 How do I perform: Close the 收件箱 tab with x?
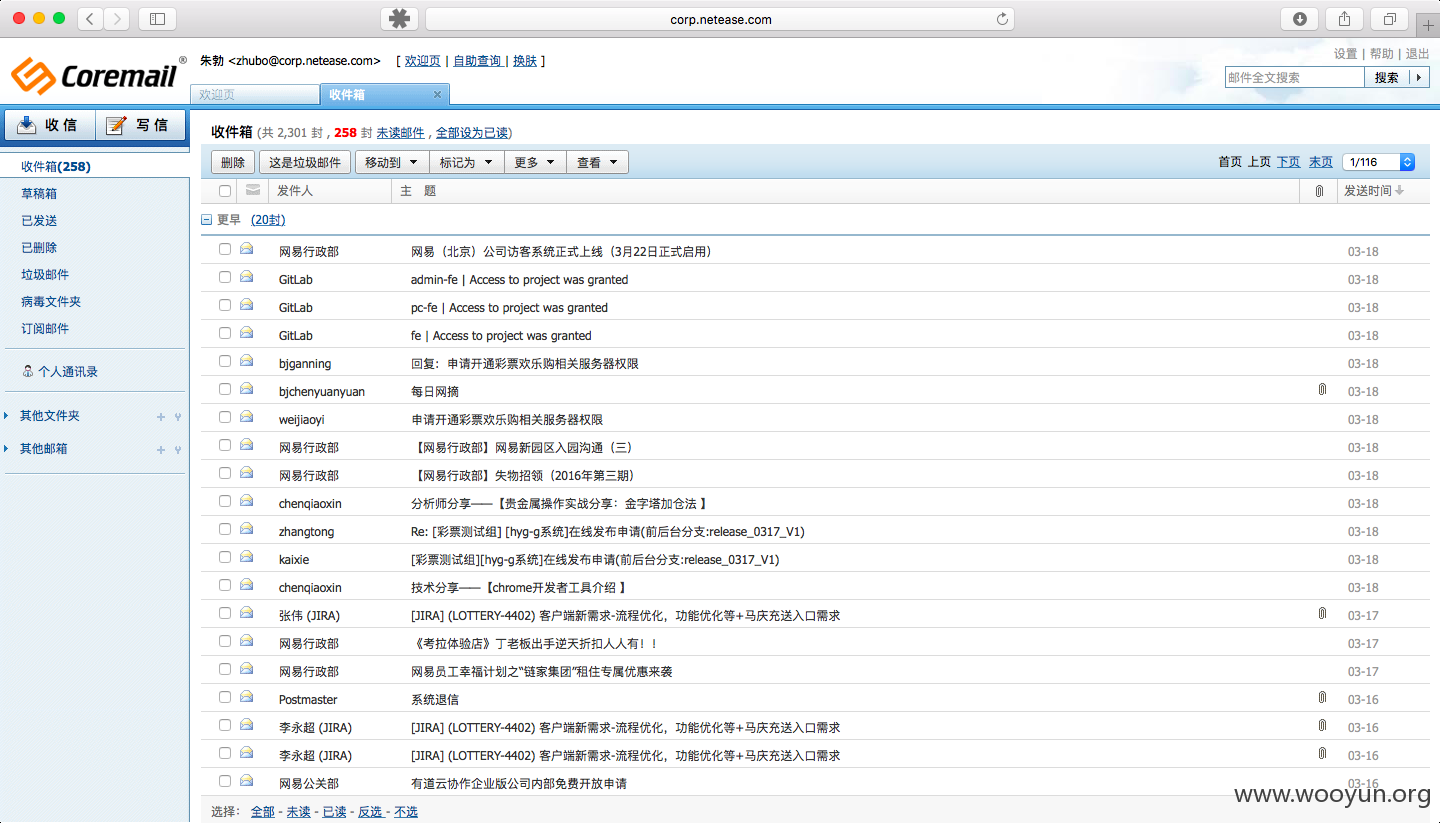click(437, 94)
